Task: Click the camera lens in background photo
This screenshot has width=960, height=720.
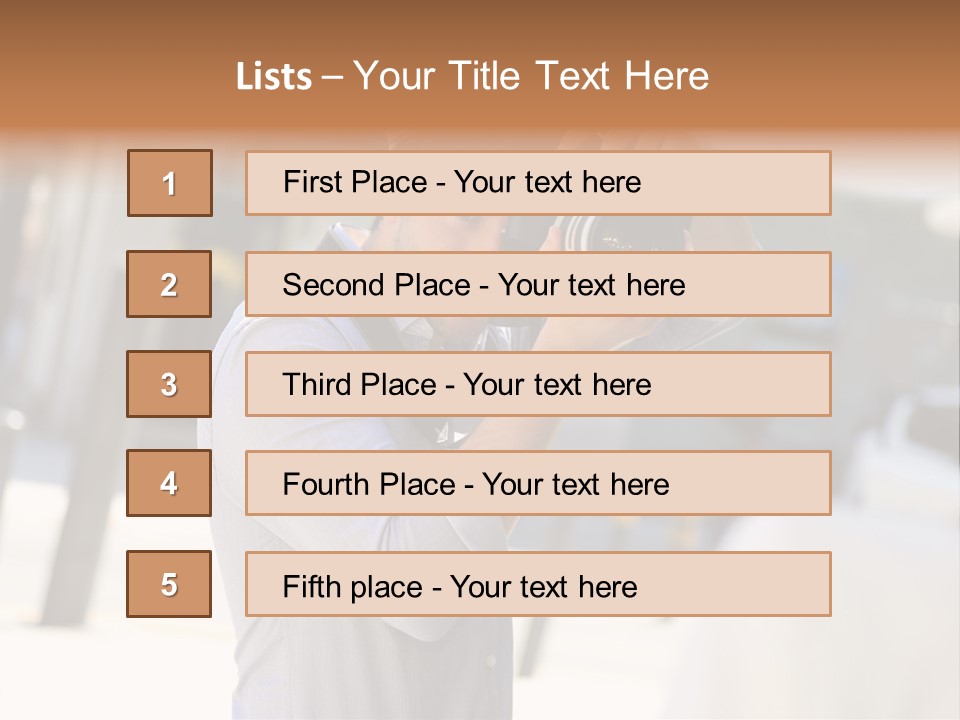Action: coord(610,236)
